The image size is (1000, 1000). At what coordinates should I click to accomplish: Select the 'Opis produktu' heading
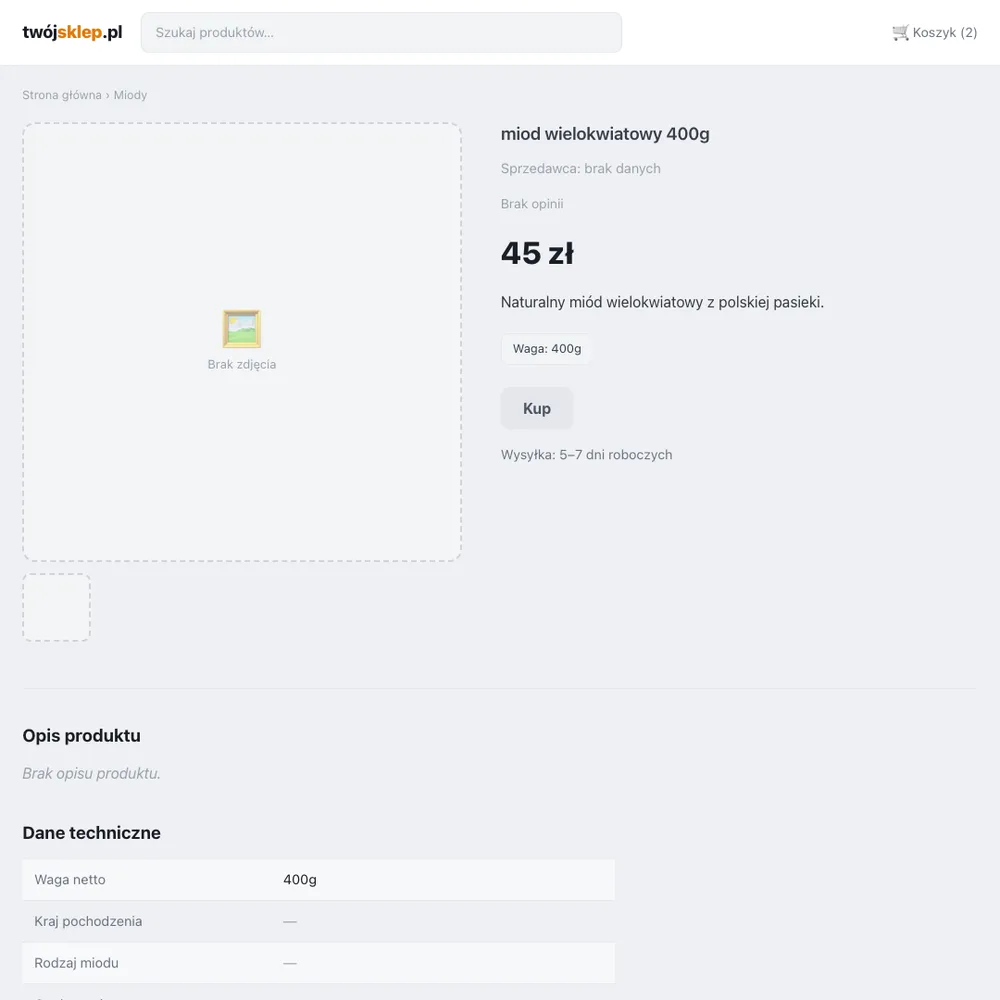click(82, 735)
